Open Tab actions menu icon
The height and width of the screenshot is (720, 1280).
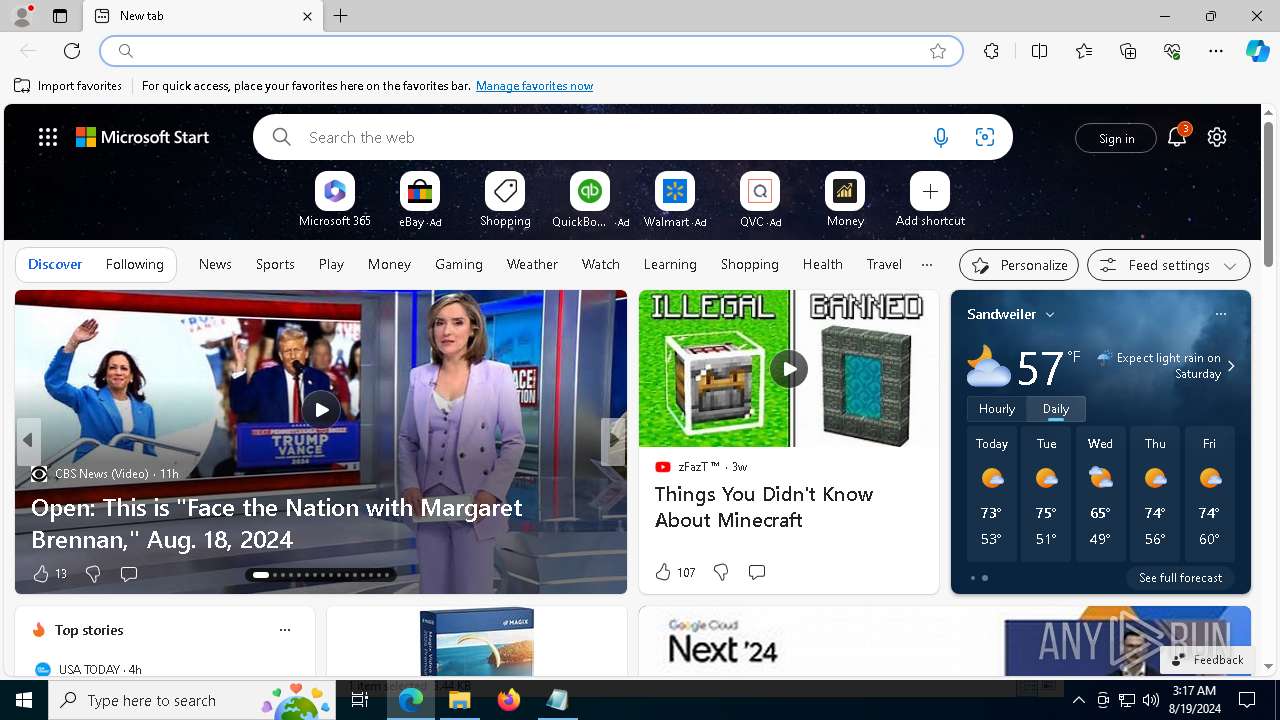click(x=60, y=16)
